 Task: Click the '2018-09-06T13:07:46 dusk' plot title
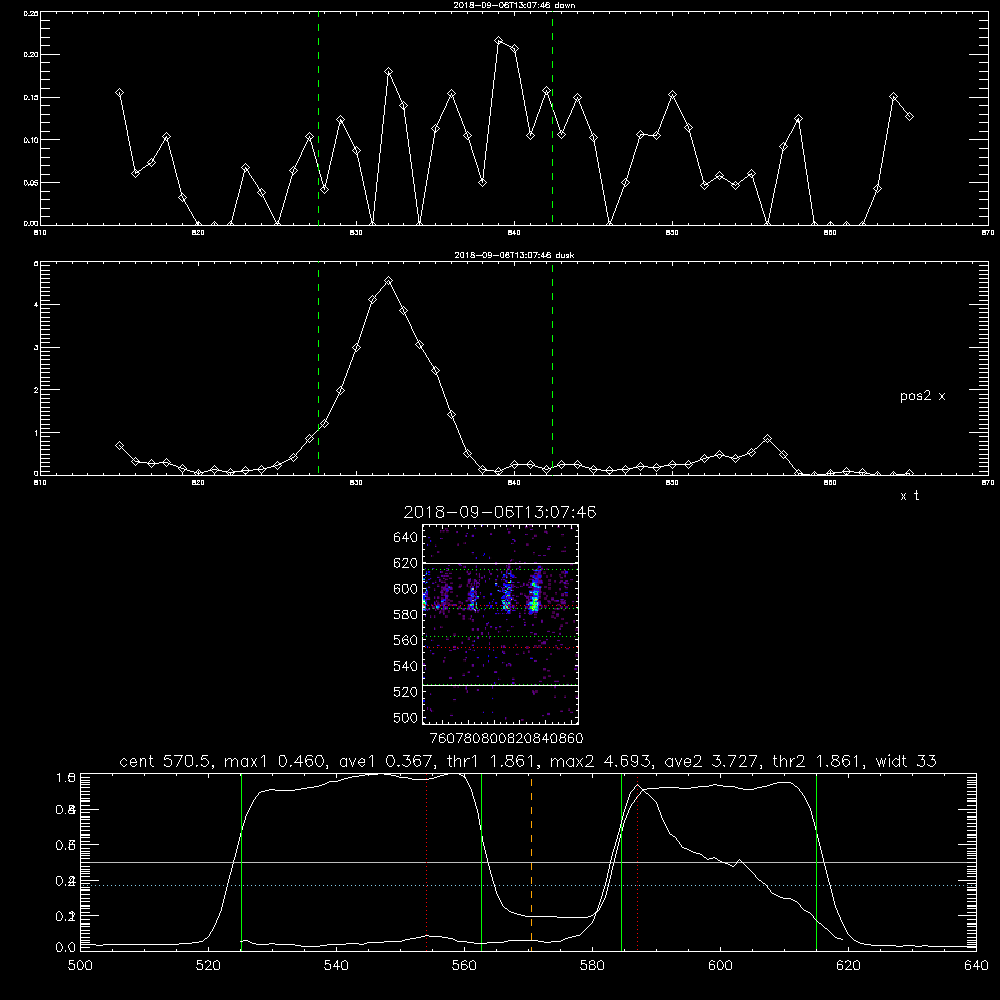(x=514, y=255)
